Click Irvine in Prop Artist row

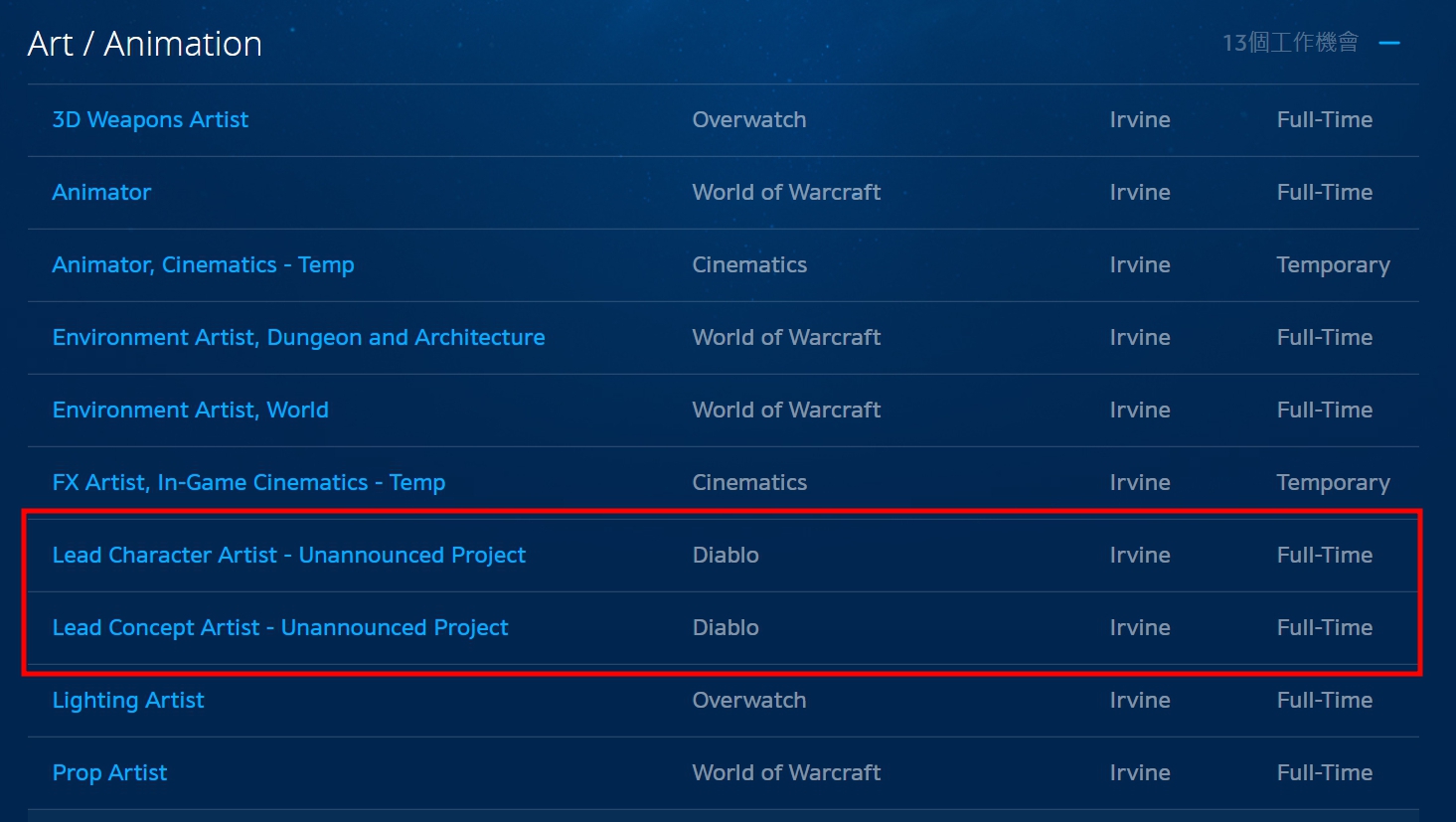(1140, 772)
